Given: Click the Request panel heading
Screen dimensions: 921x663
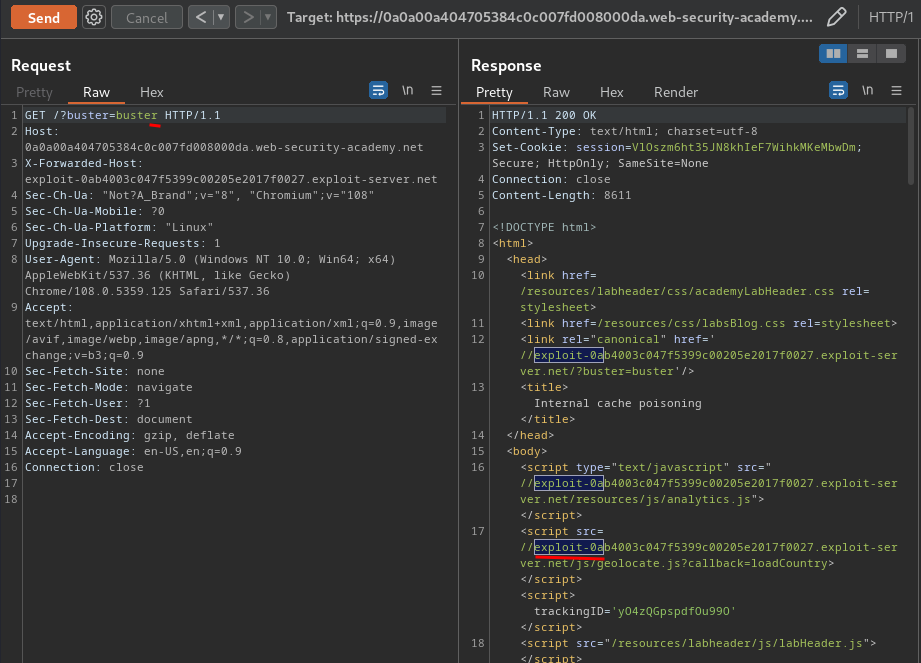Looking at the screenshot, I should pos(41,65).
